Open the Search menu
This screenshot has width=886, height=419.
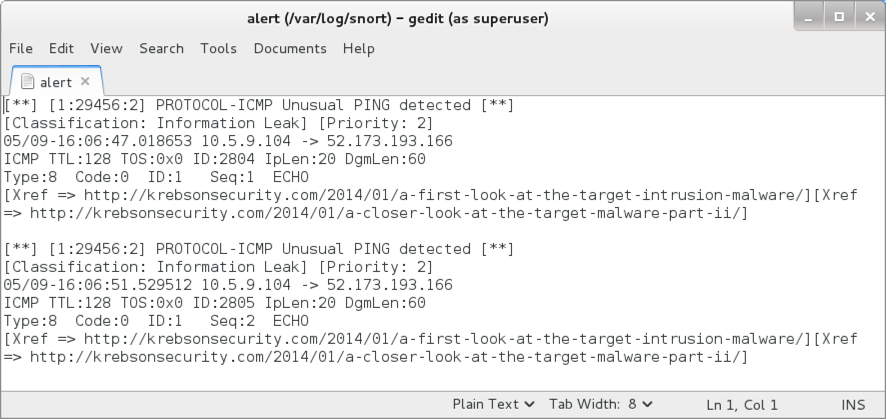pos(161,49)
